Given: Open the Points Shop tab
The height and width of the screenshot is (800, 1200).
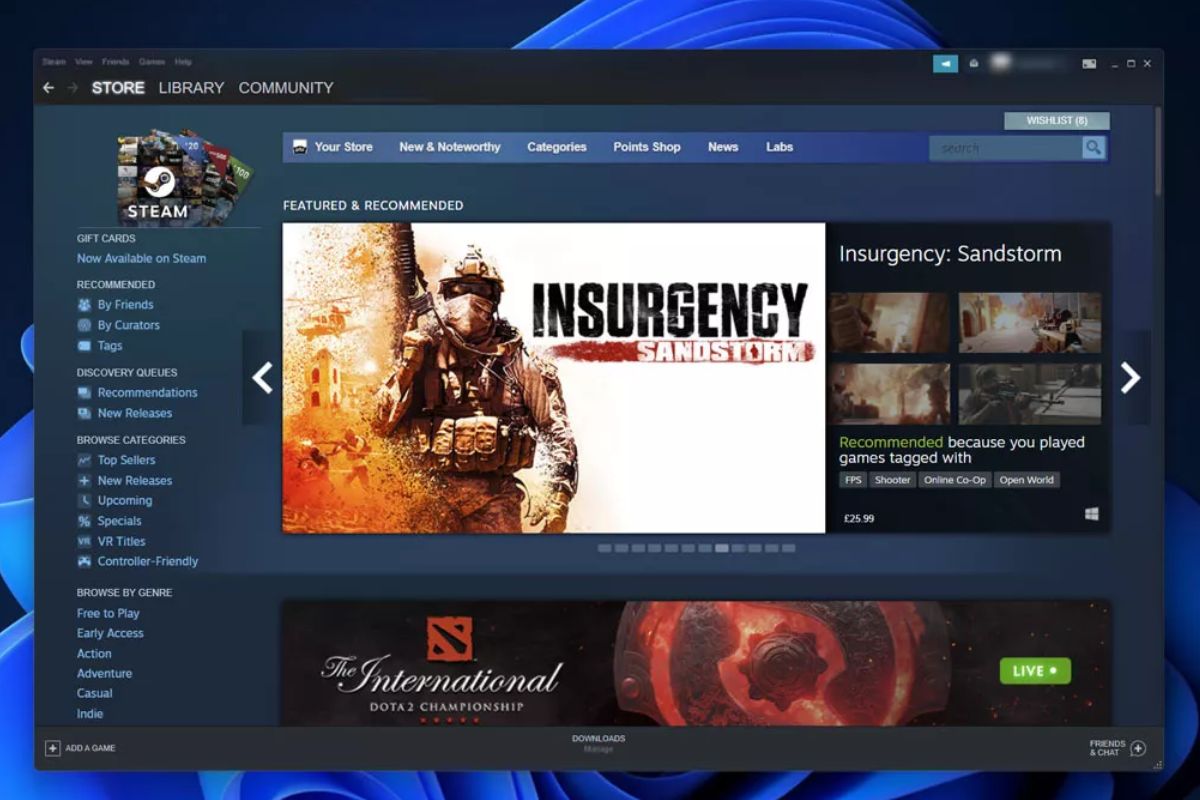Looking at the screenshot, I should [647, 147].
